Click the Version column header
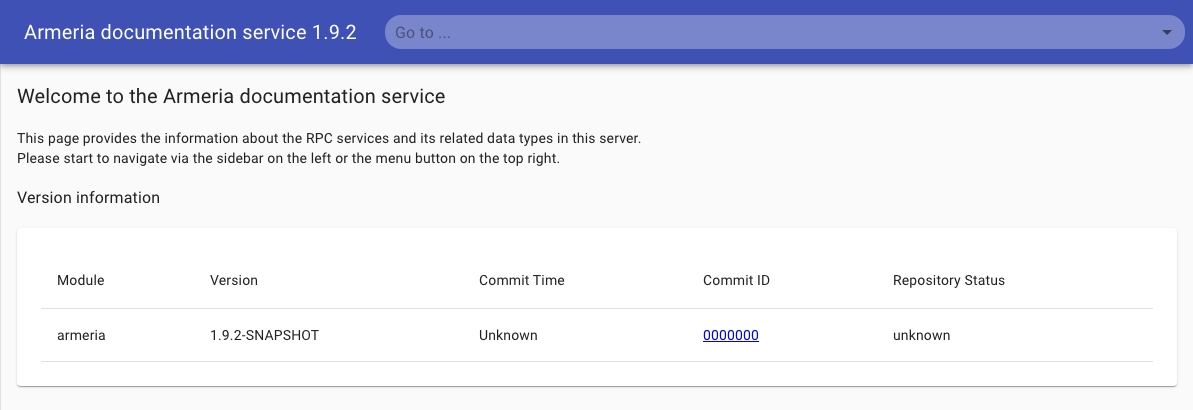 coord(233,280)
